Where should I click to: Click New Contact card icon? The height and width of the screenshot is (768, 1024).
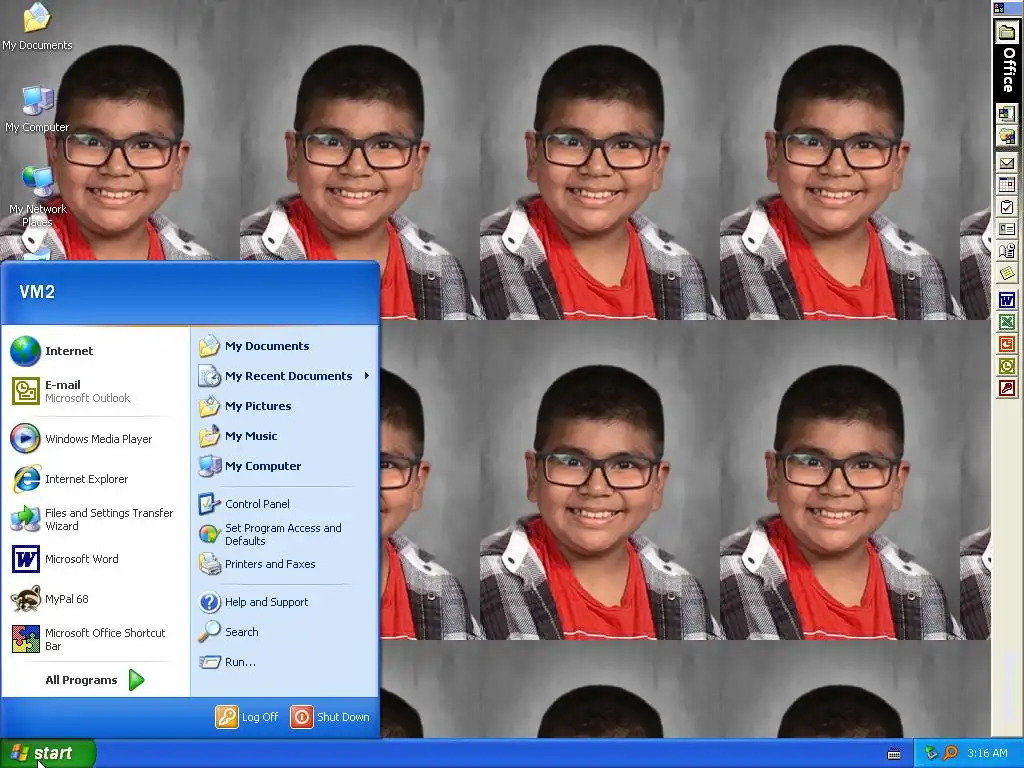point(1006,229)
